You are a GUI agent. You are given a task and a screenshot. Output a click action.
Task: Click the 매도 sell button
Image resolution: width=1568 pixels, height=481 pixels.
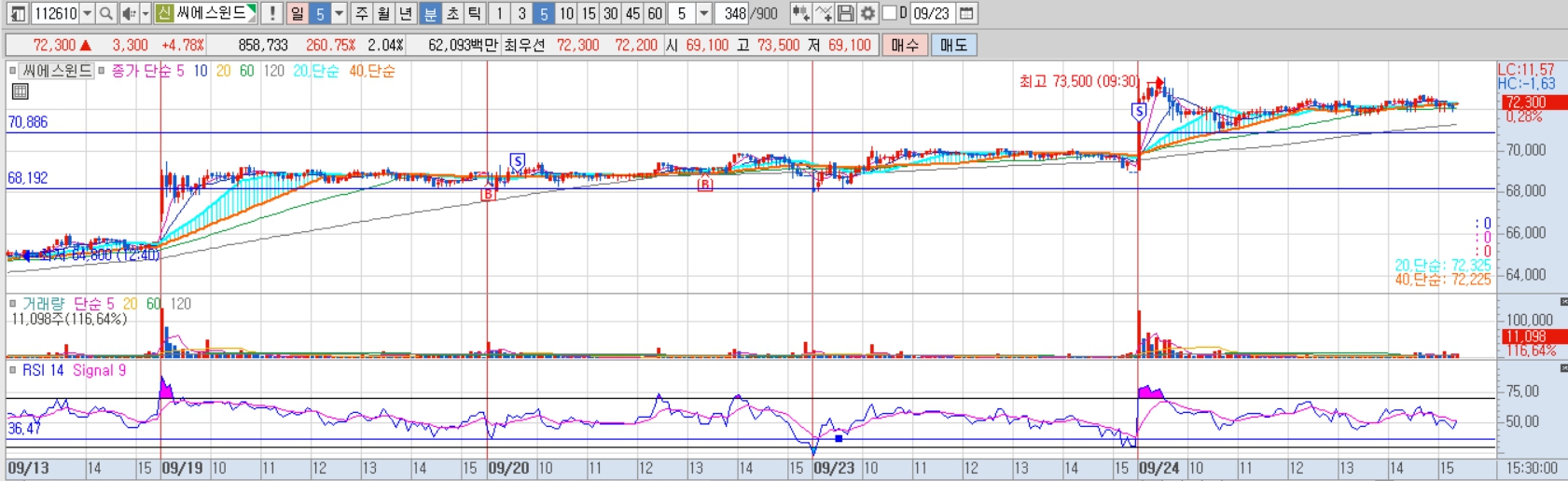(x=953, y=45)
